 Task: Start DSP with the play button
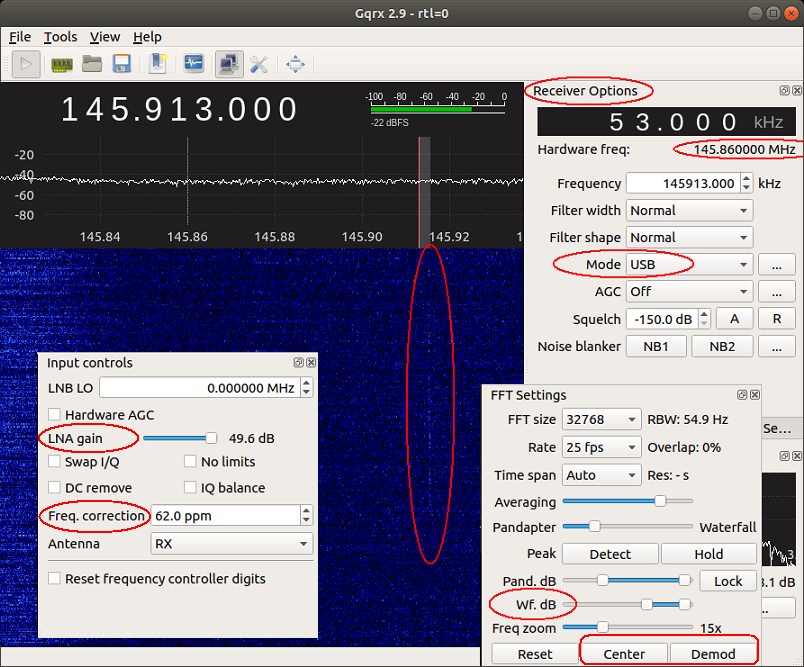point(26,64)
